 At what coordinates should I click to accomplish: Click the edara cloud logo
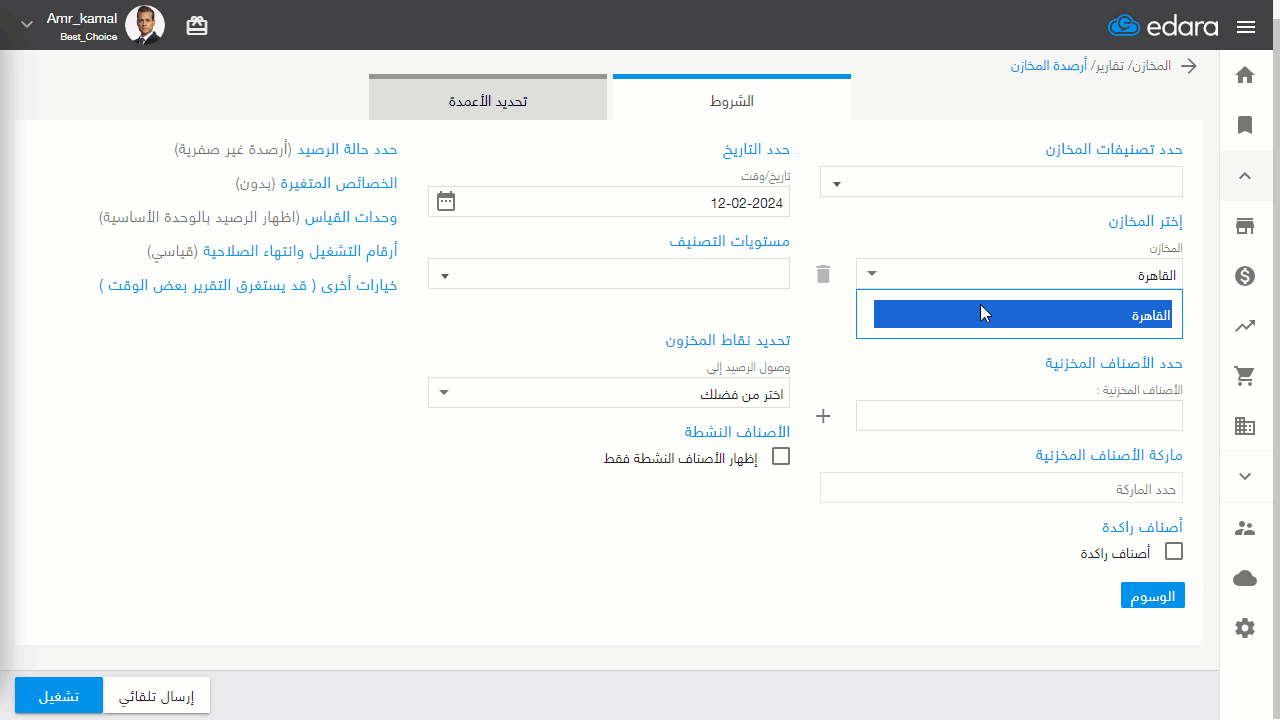pyautogui.click(x=1163, y=26)
